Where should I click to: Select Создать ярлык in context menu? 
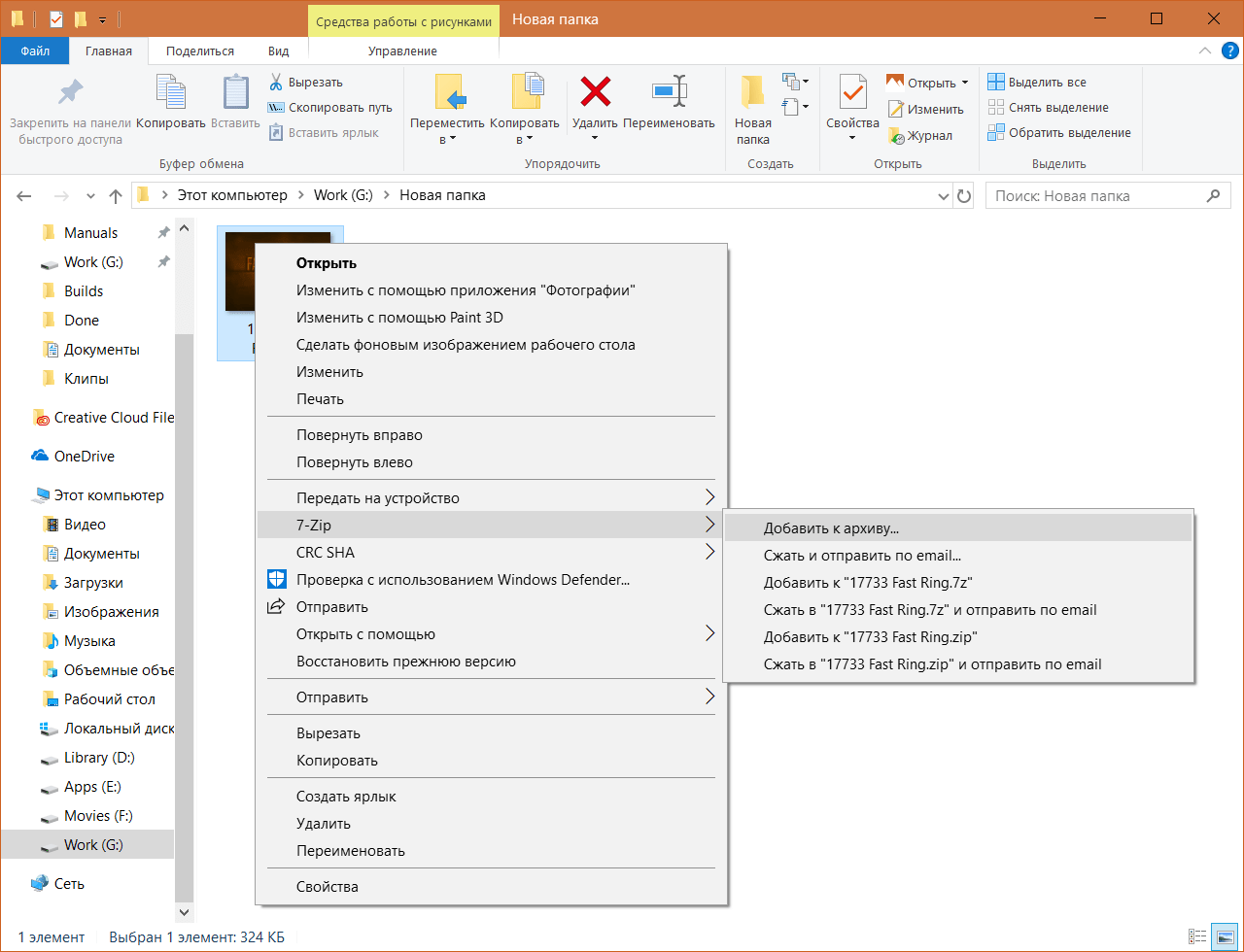492,797
